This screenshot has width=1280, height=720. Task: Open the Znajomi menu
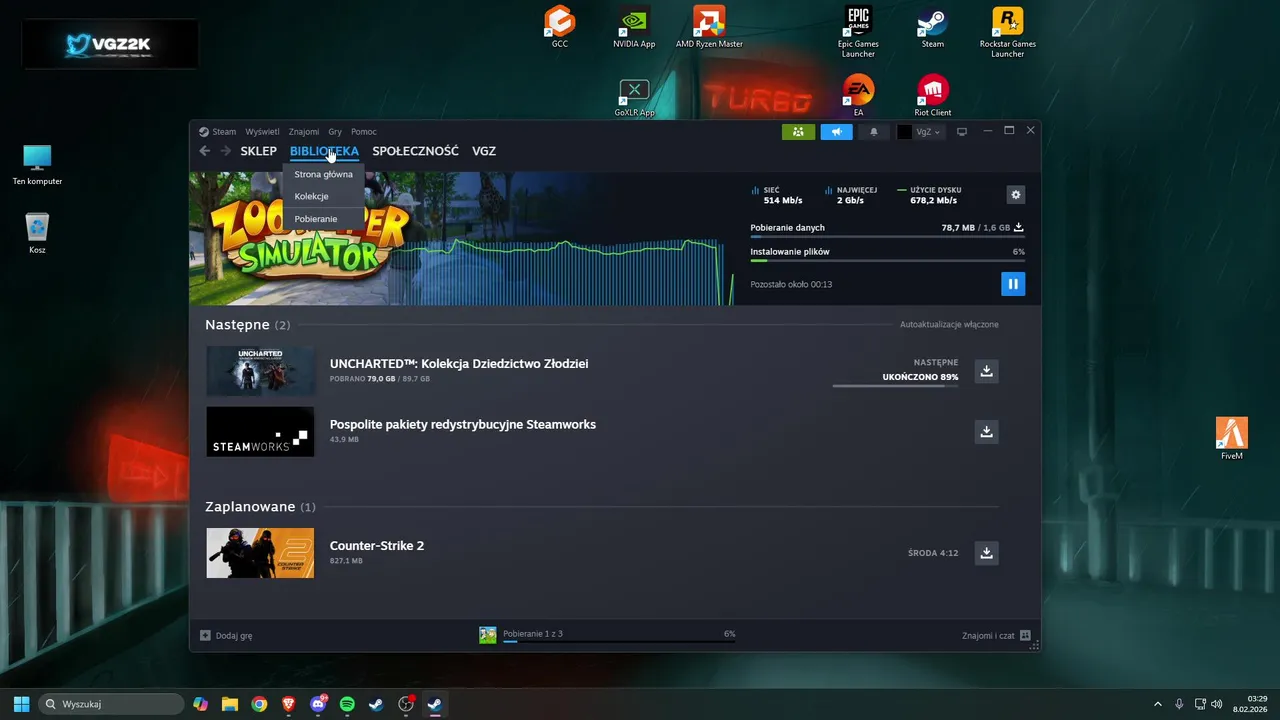coord(304,132)
